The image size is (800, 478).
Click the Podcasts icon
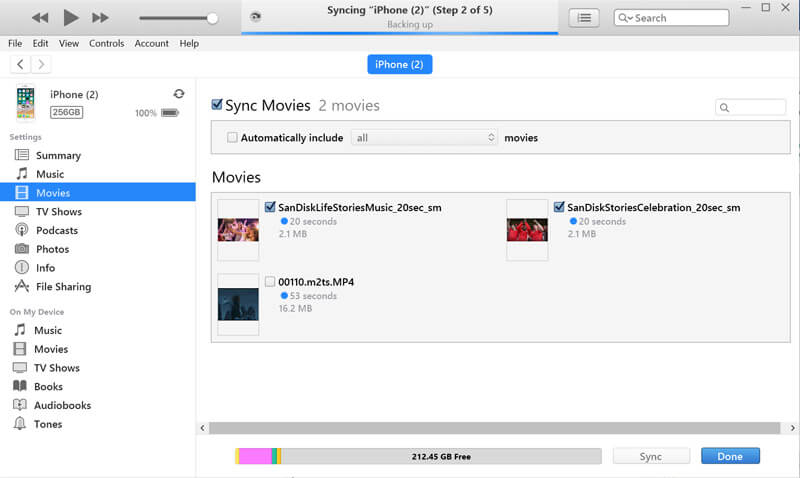pyautogui.click(x=21, y=230)
